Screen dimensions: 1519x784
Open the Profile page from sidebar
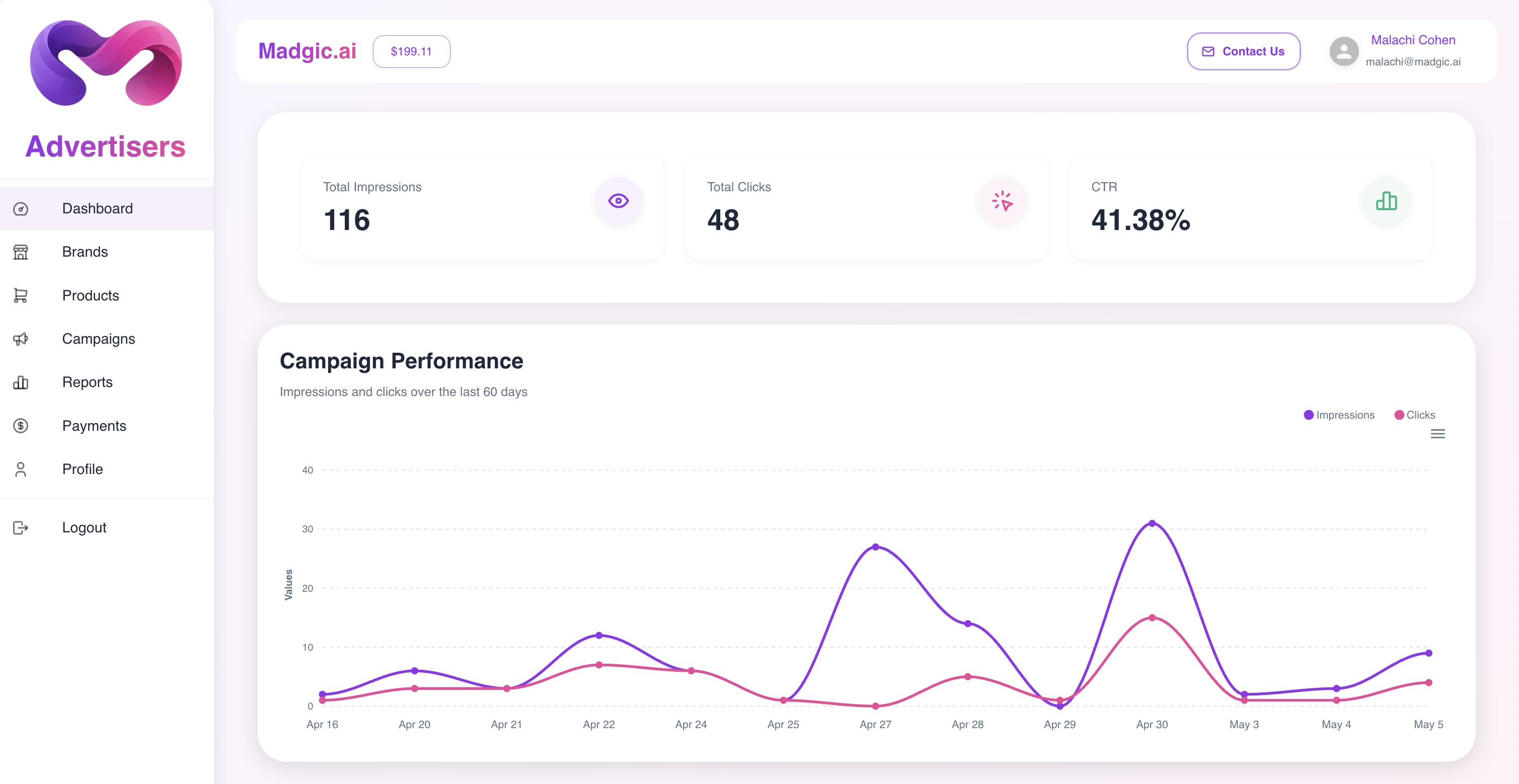coord(83,469)
